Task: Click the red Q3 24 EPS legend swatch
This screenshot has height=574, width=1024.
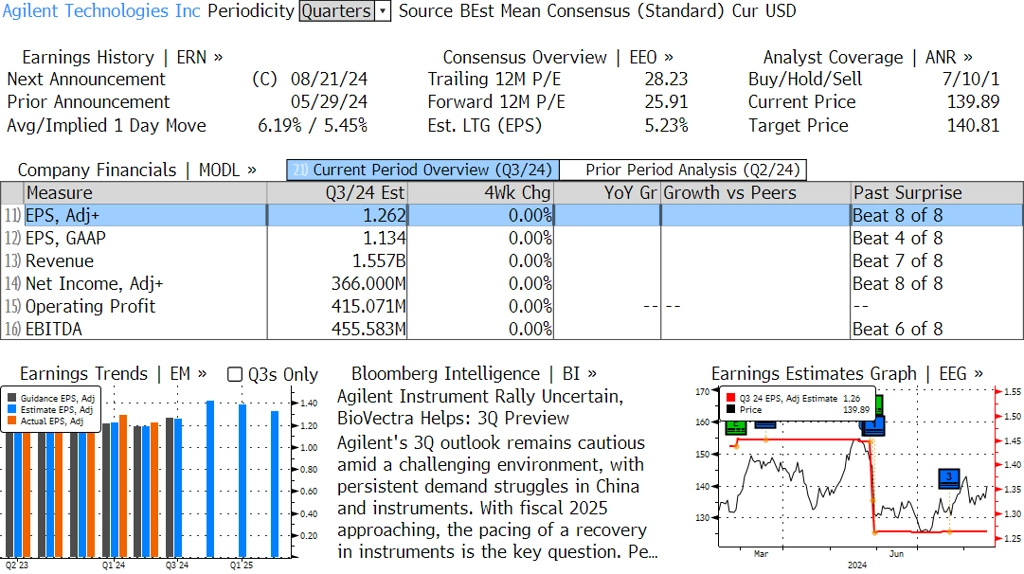Action: point(730,398)
